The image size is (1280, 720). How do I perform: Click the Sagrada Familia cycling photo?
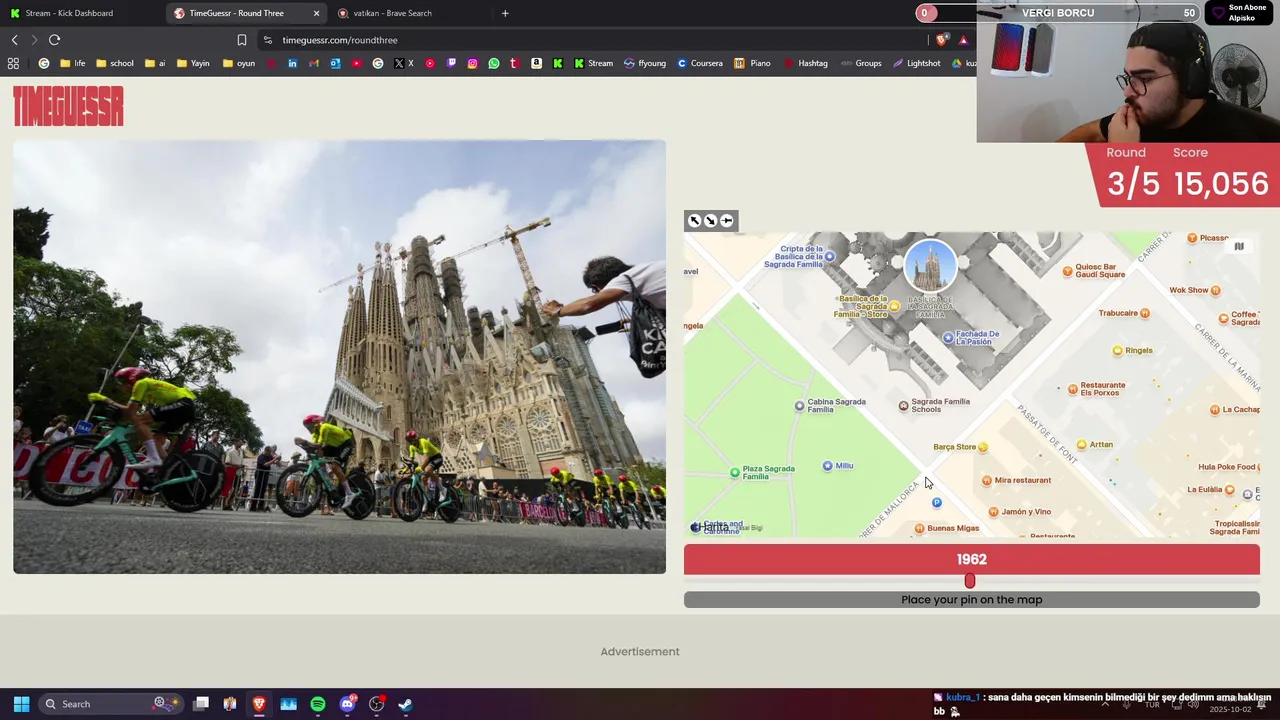[x=339, y=357]
